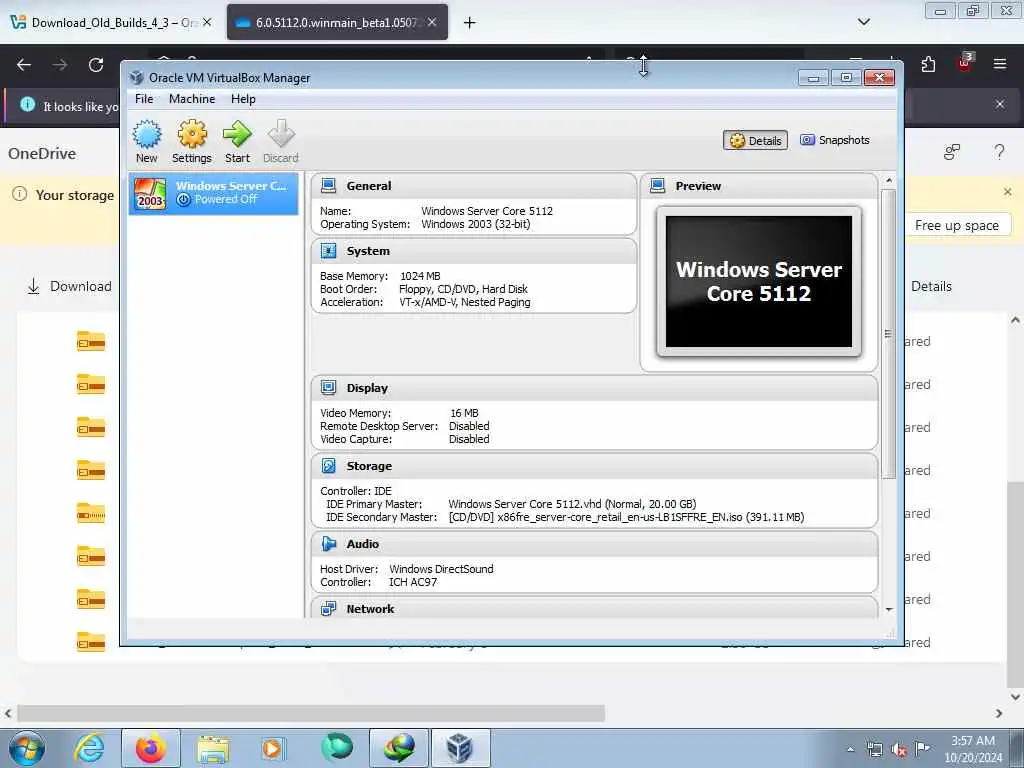Click details pane scrollbar down arrow
This screenshot has height=768, width=1024.
pyautogui.click(x=888, y=609)
